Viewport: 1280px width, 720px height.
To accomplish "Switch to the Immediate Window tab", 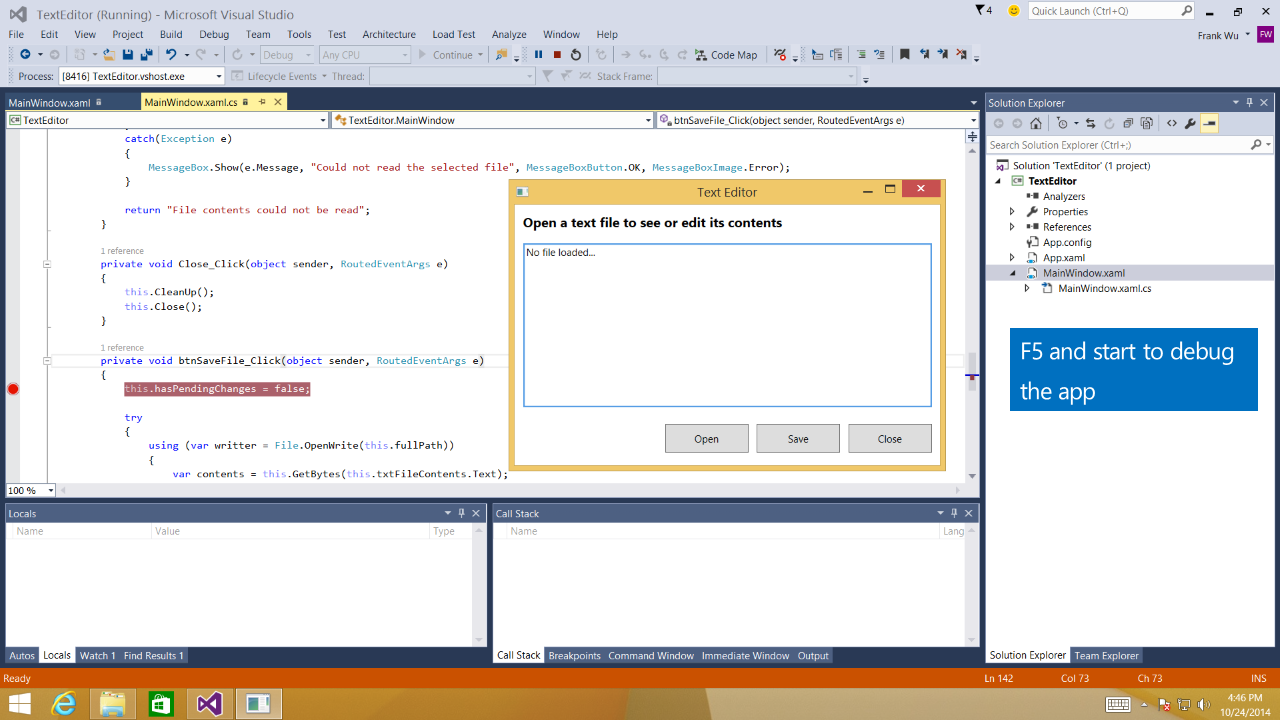I will [x=745, y=656].
